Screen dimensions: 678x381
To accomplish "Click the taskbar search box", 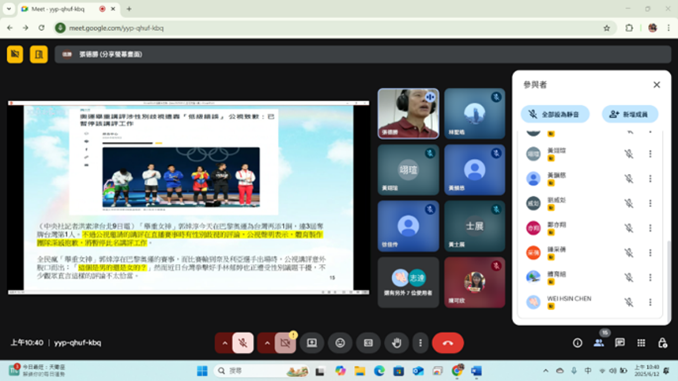I will click(x=262, y=371).
